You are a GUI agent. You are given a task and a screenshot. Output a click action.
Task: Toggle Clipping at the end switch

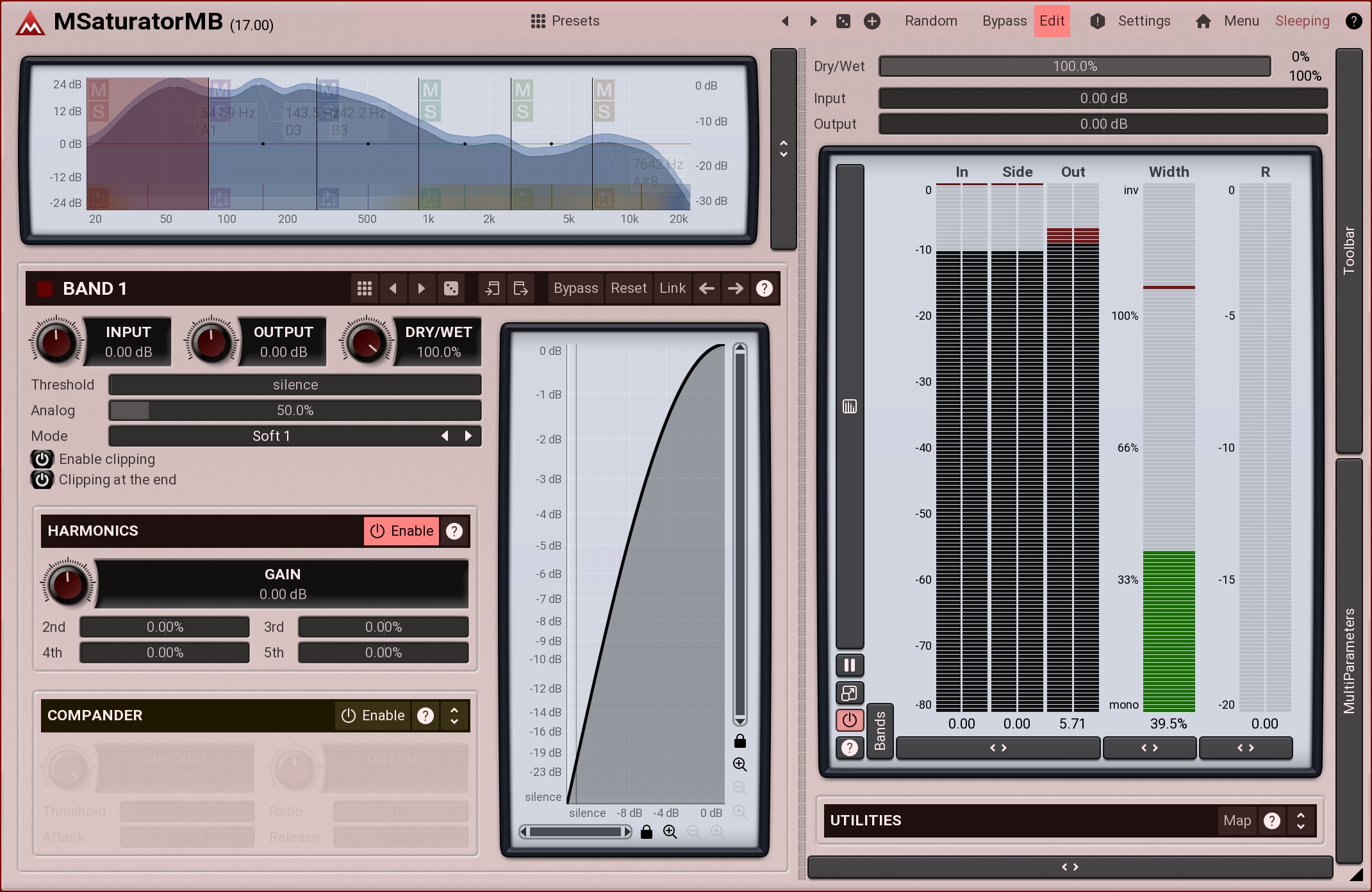pos(42,479)
